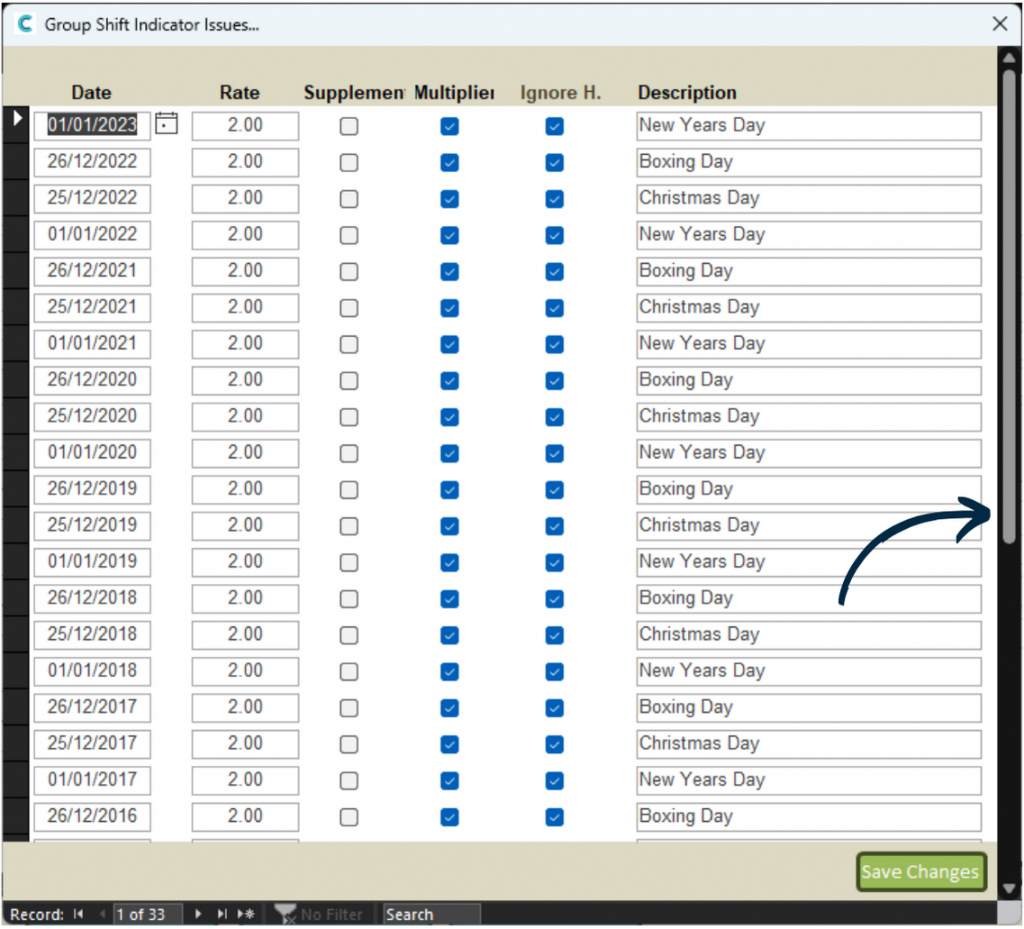Click the Multiplier column header
1024x929 pixels.
[x=454, y=93]
